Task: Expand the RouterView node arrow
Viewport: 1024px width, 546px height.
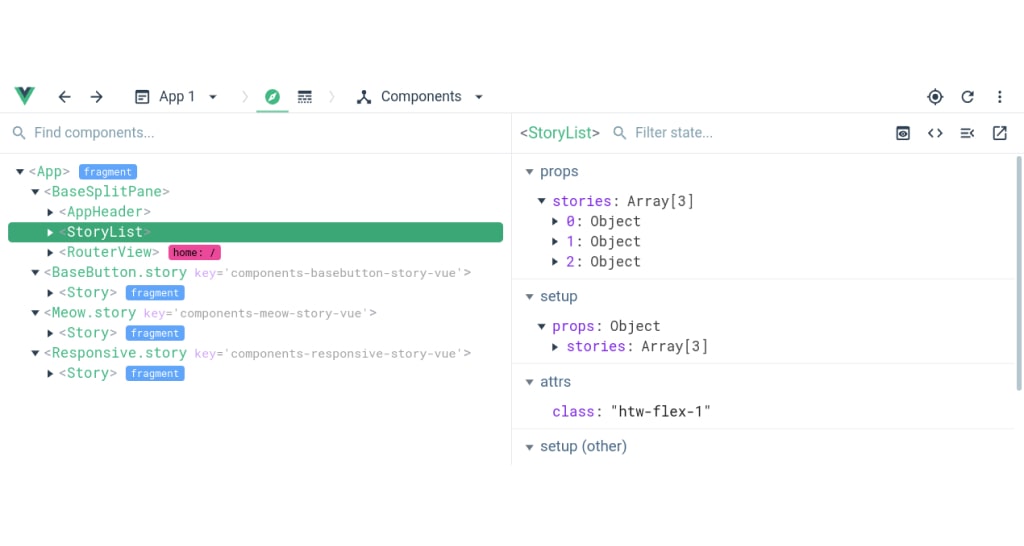Action: pyautogui.click(x=50, y=253)
